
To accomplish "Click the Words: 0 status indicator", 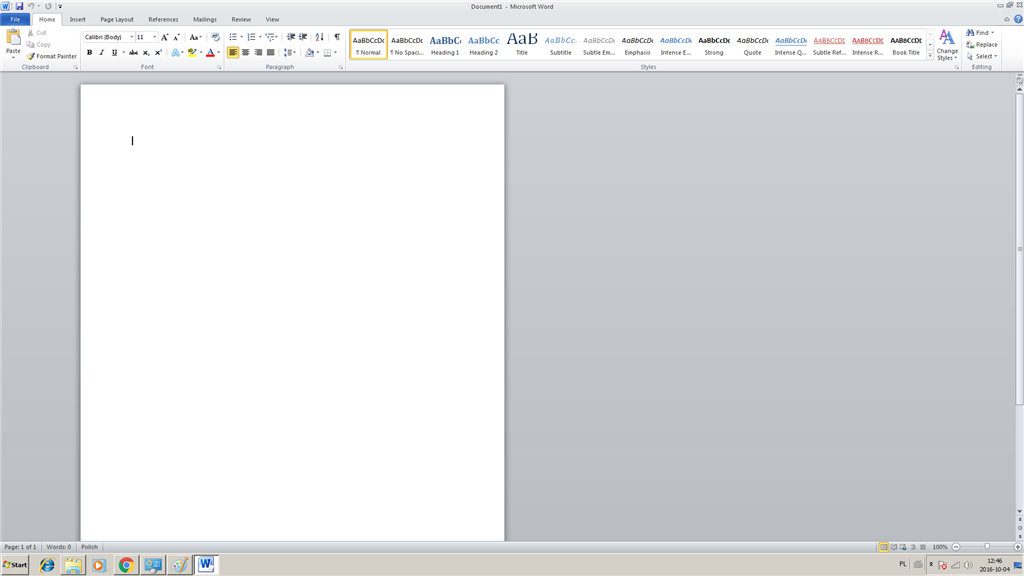I will [x=59, y=547].
